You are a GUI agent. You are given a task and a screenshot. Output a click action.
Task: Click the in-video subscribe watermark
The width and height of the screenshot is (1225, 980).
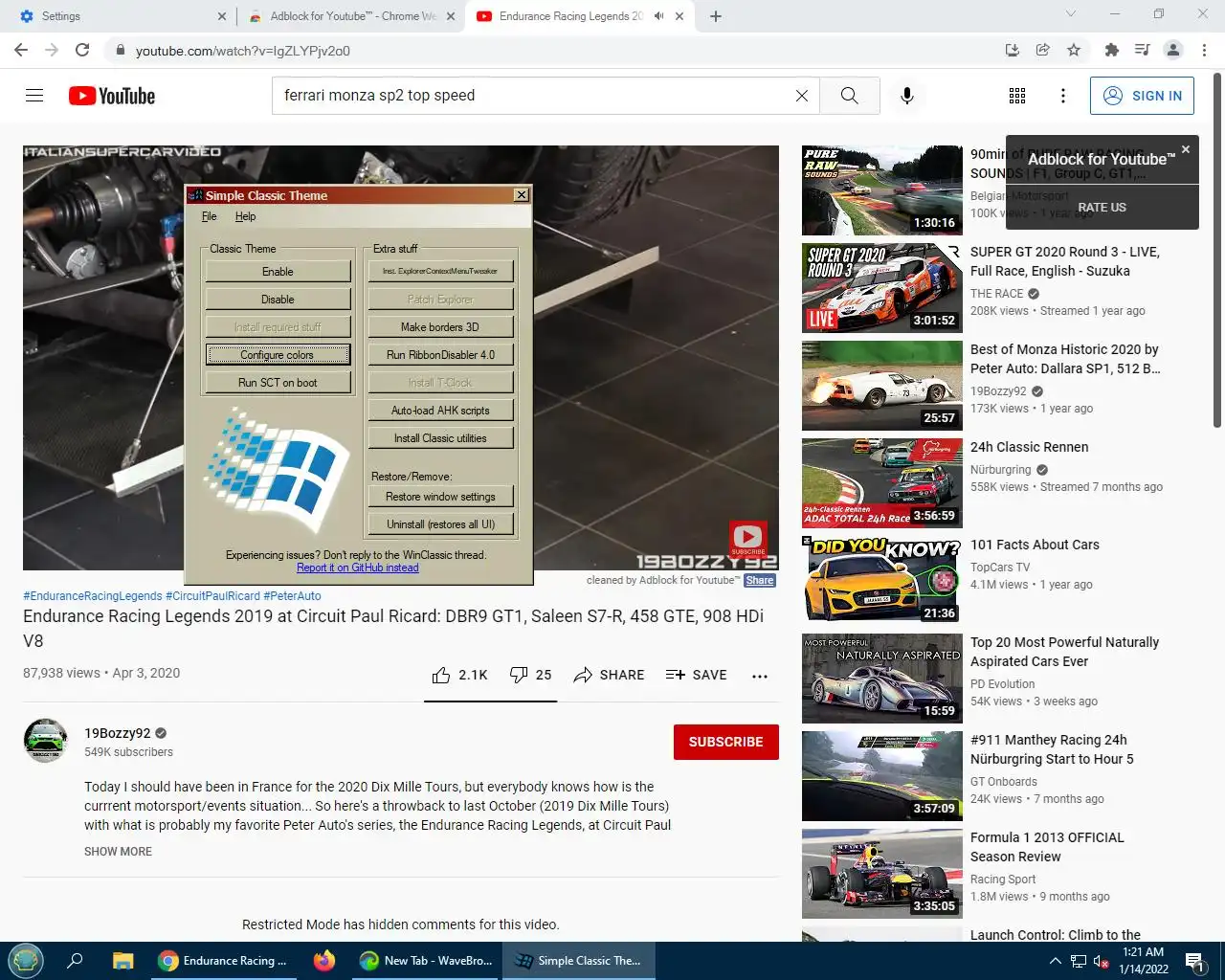click(747, 538)
